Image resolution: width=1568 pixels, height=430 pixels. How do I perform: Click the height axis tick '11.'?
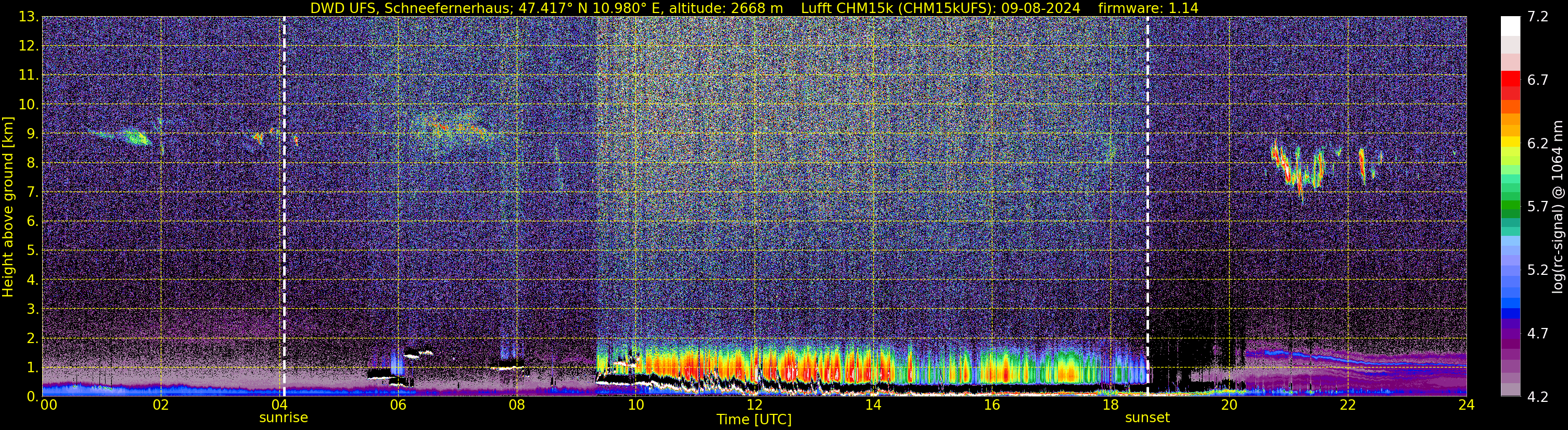click(29, 75)
